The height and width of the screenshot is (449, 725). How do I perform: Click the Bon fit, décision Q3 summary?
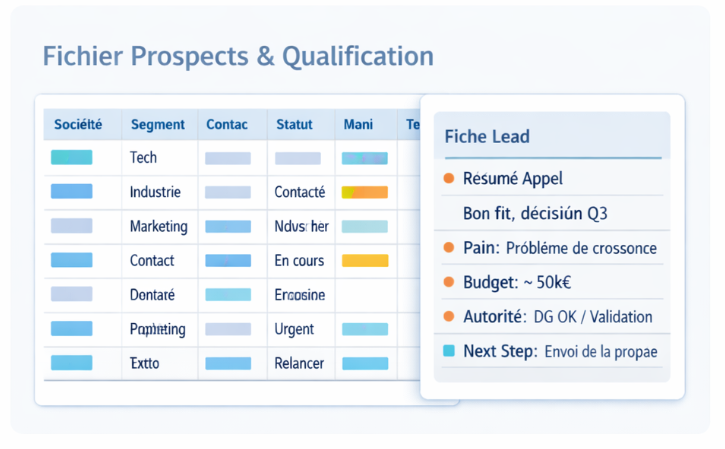536,213
